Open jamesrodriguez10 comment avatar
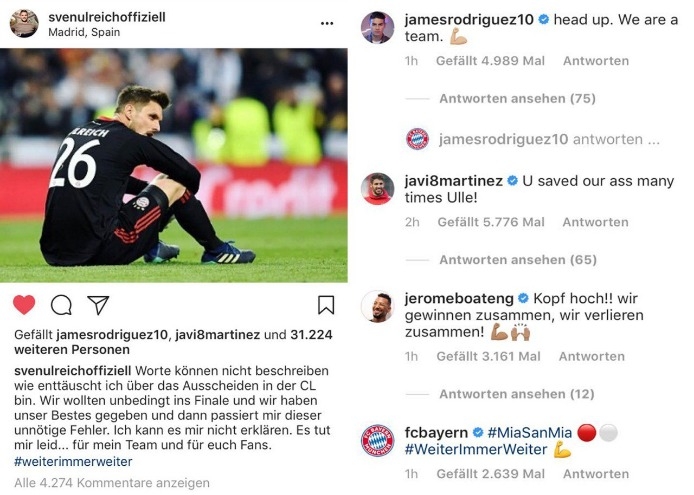The width and height of the screenshot is (694, 495). (377, 28)
